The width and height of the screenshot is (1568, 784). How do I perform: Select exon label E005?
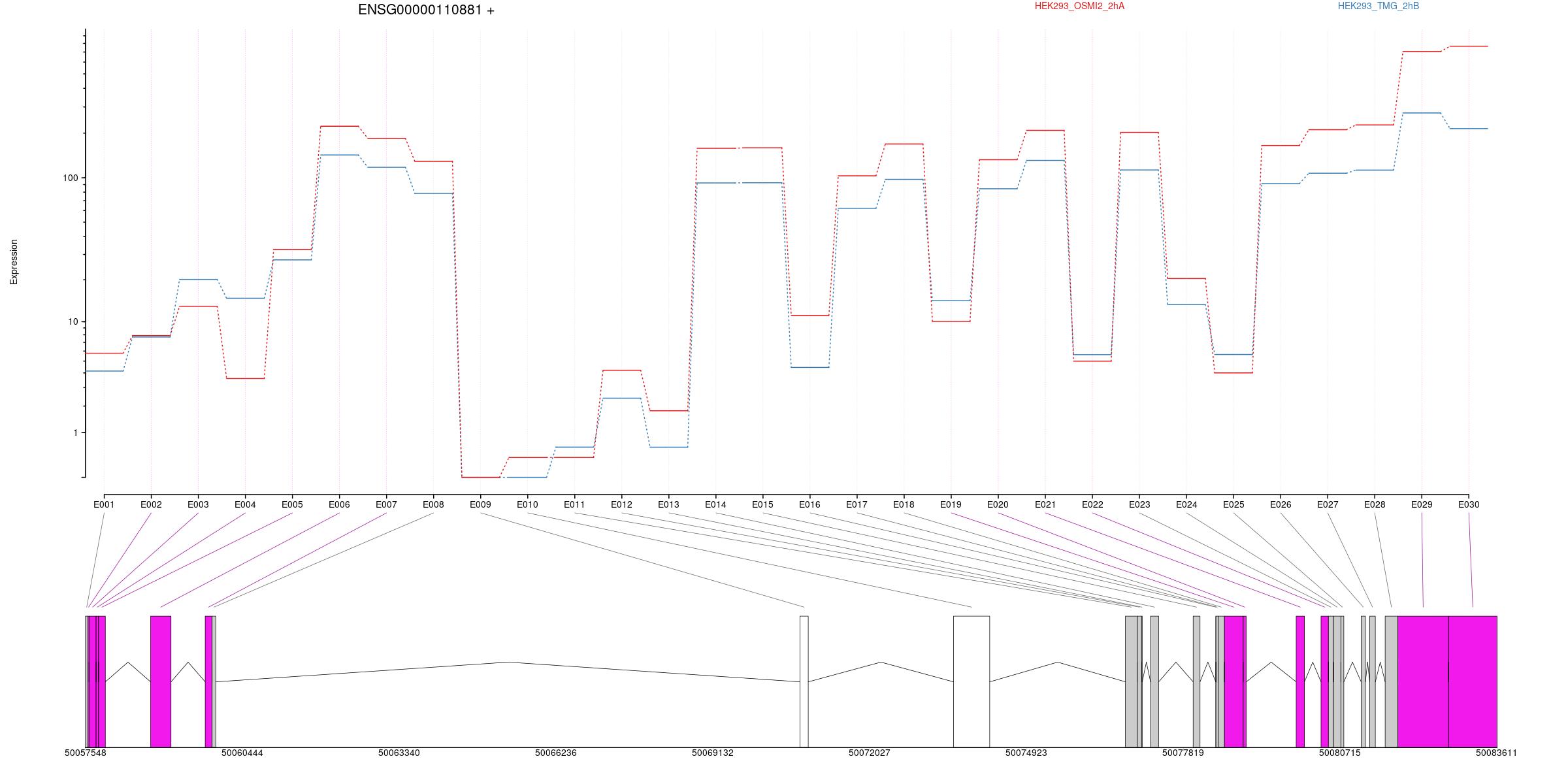point(292,504)
